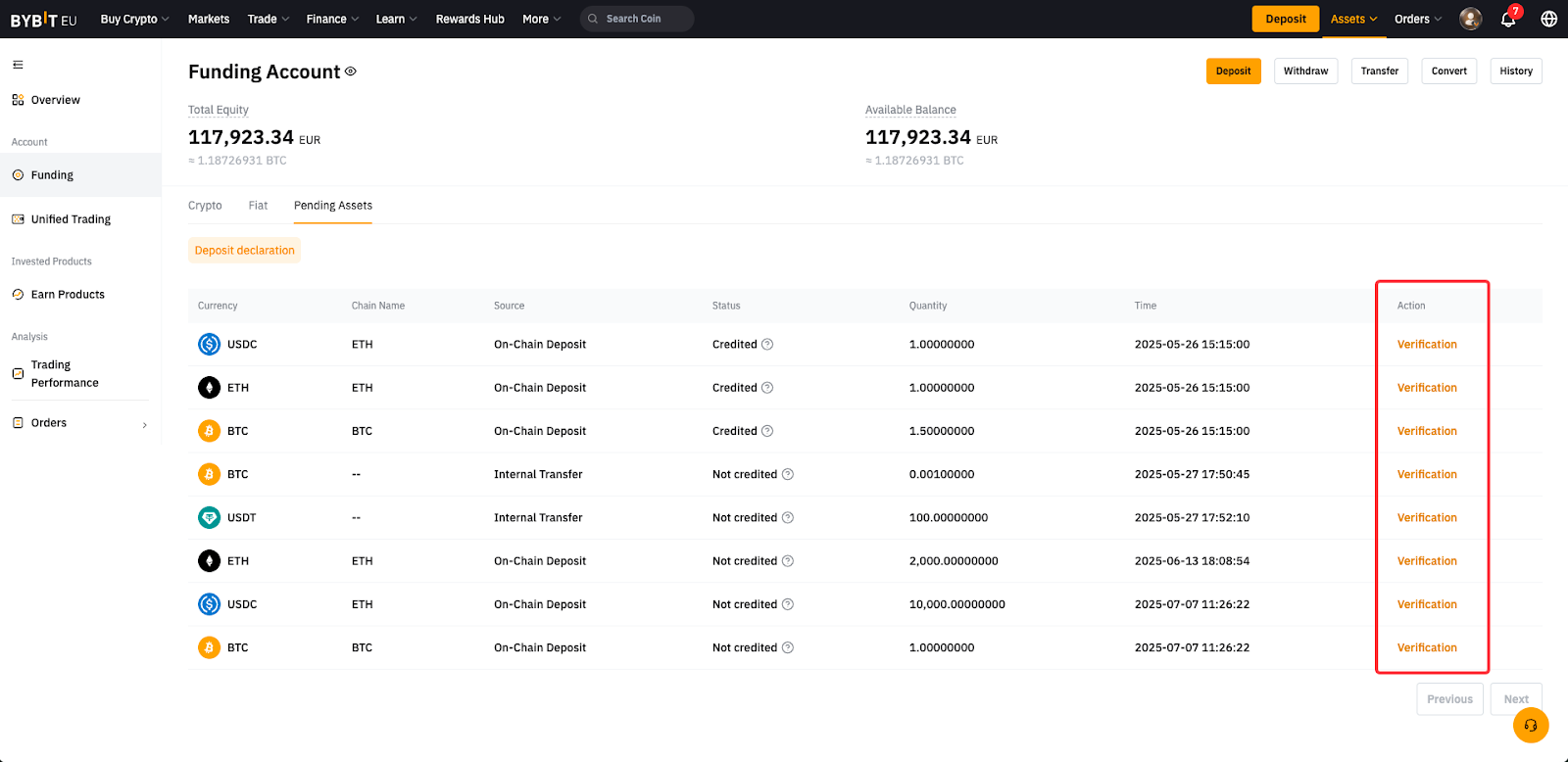Click the Deposit declaration button

[244, 251]
